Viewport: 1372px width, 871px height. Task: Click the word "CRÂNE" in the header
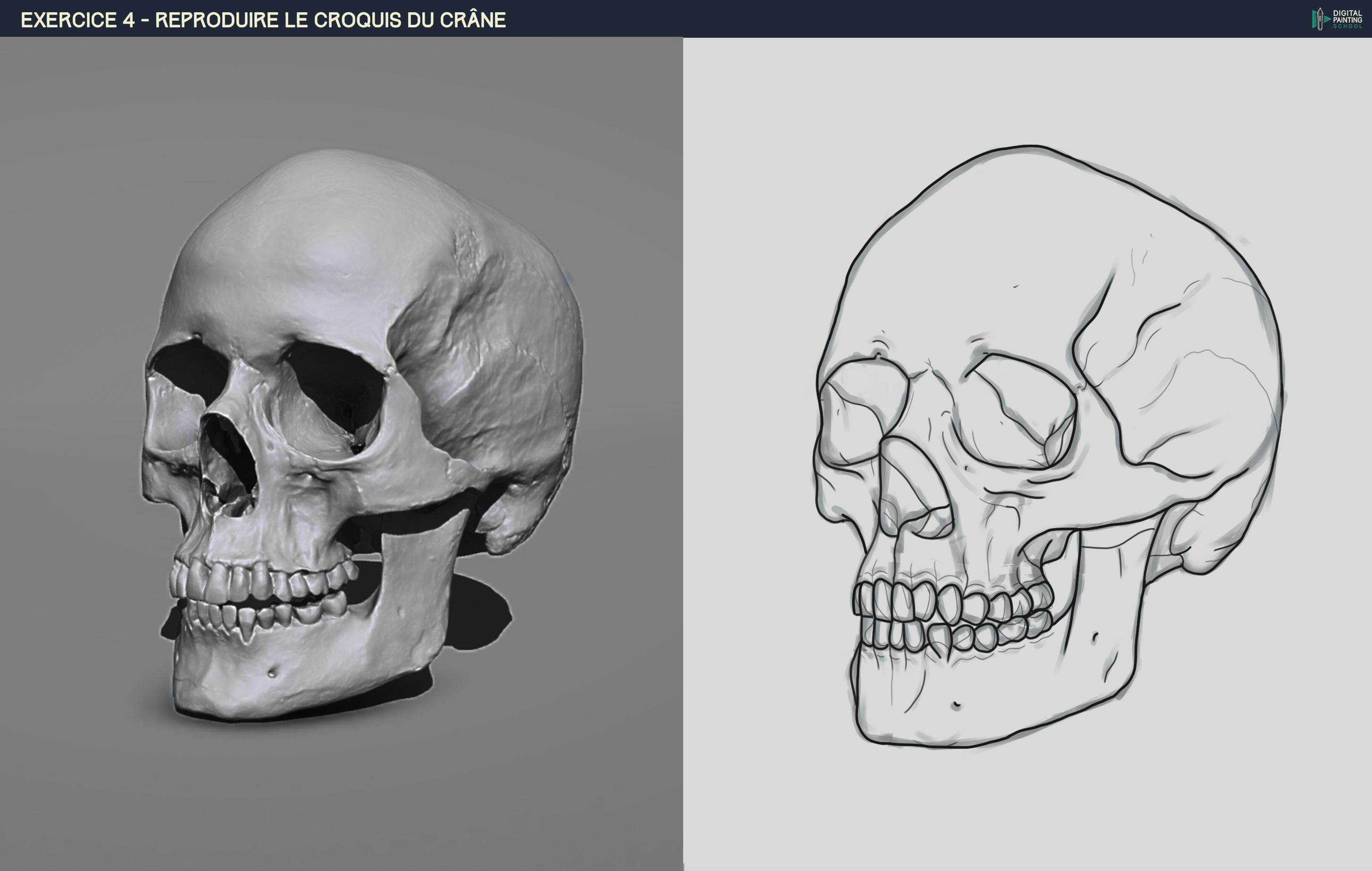point(472,20)
